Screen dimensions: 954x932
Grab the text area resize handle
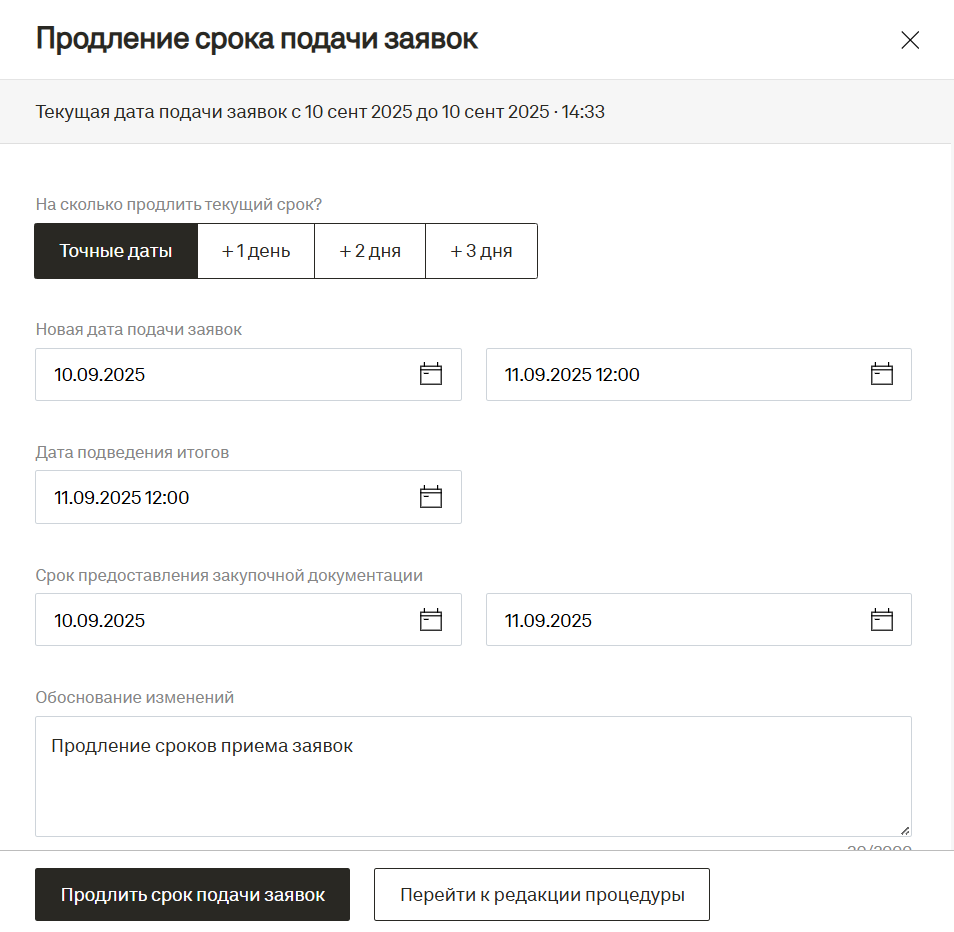pos(904,829)
